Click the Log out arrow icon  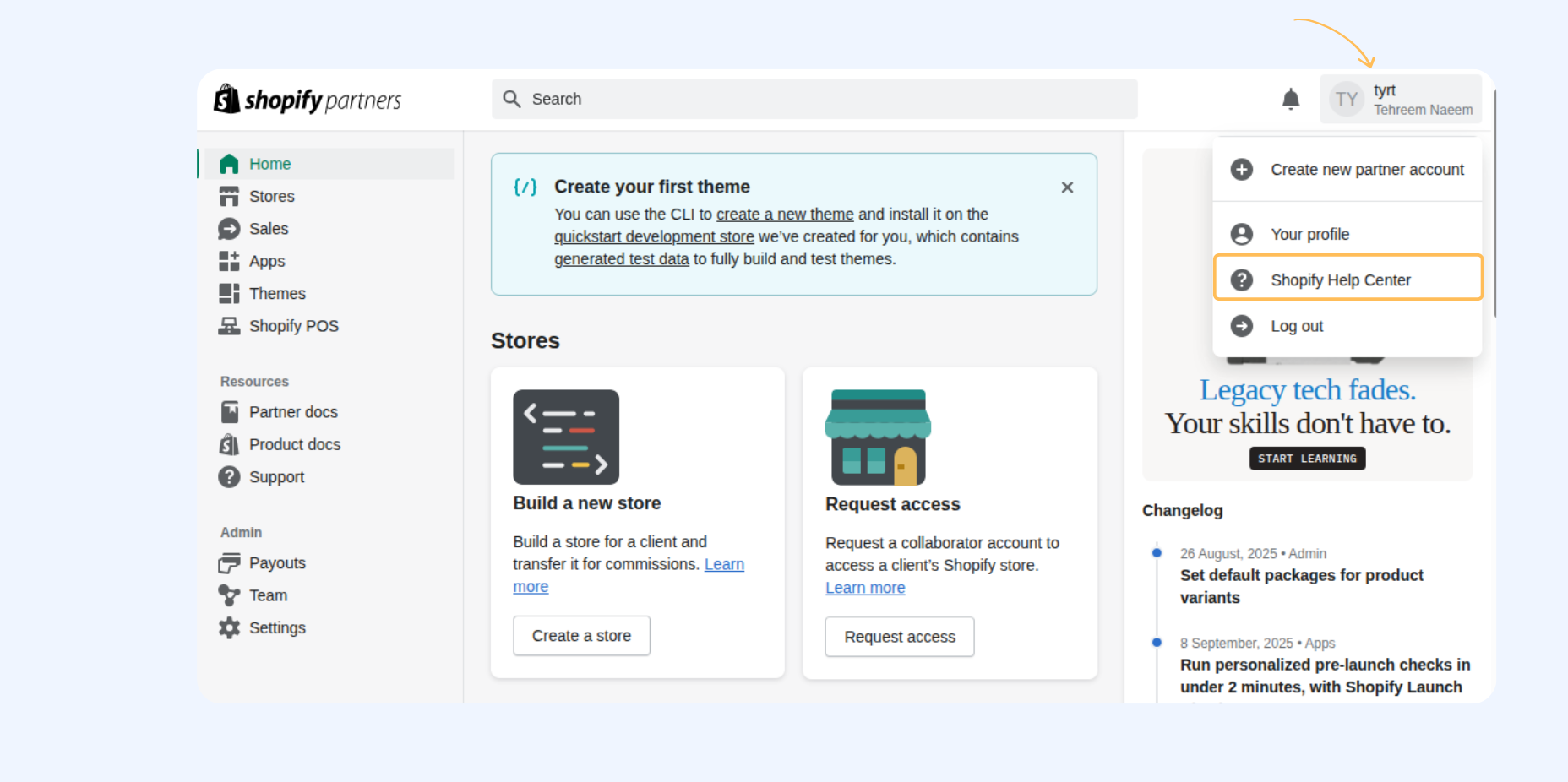pos(1242,326)
